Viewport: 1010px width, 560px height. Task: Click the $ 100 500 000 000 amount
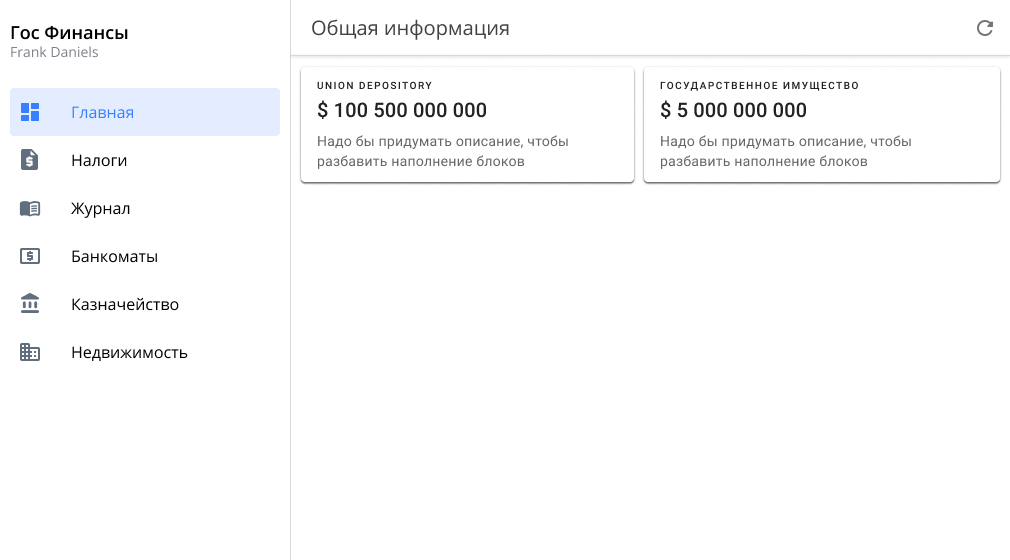402,110
